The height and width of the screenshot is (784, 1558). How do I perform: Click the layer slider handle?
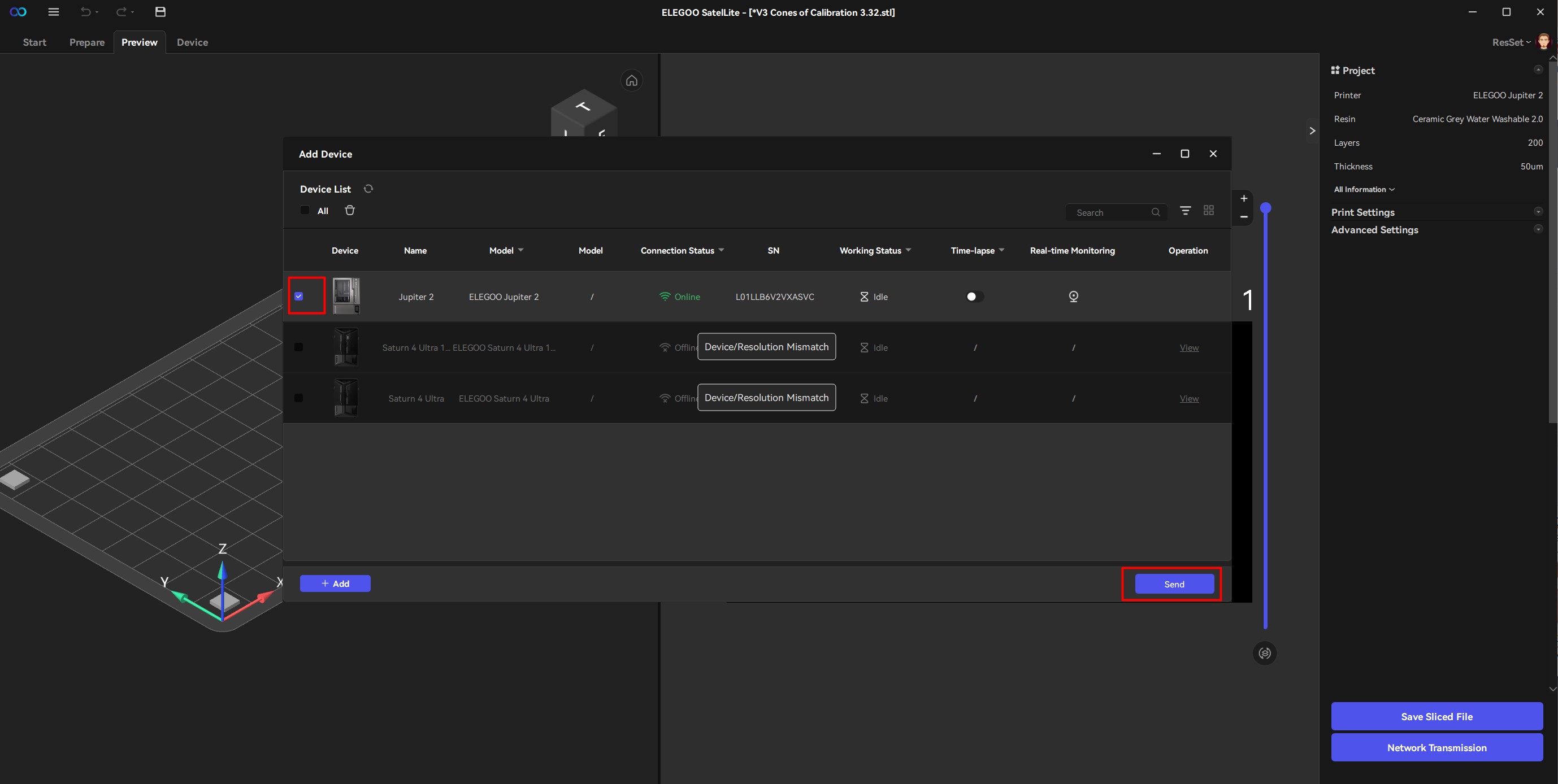(x=1265, y=208)
